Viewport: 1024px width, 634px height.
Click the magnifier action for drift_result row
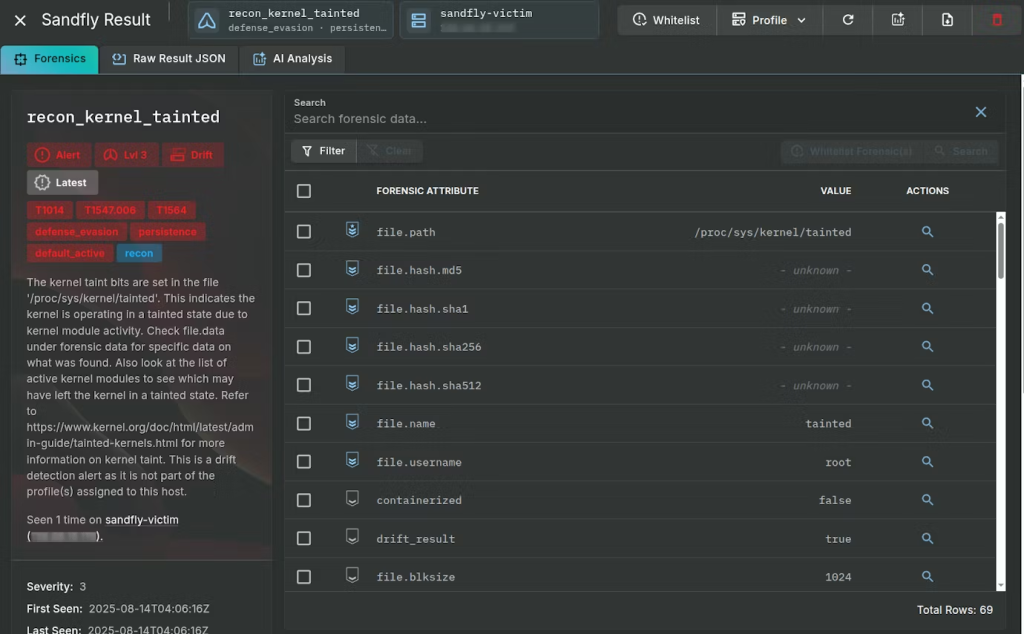point(927,539)
